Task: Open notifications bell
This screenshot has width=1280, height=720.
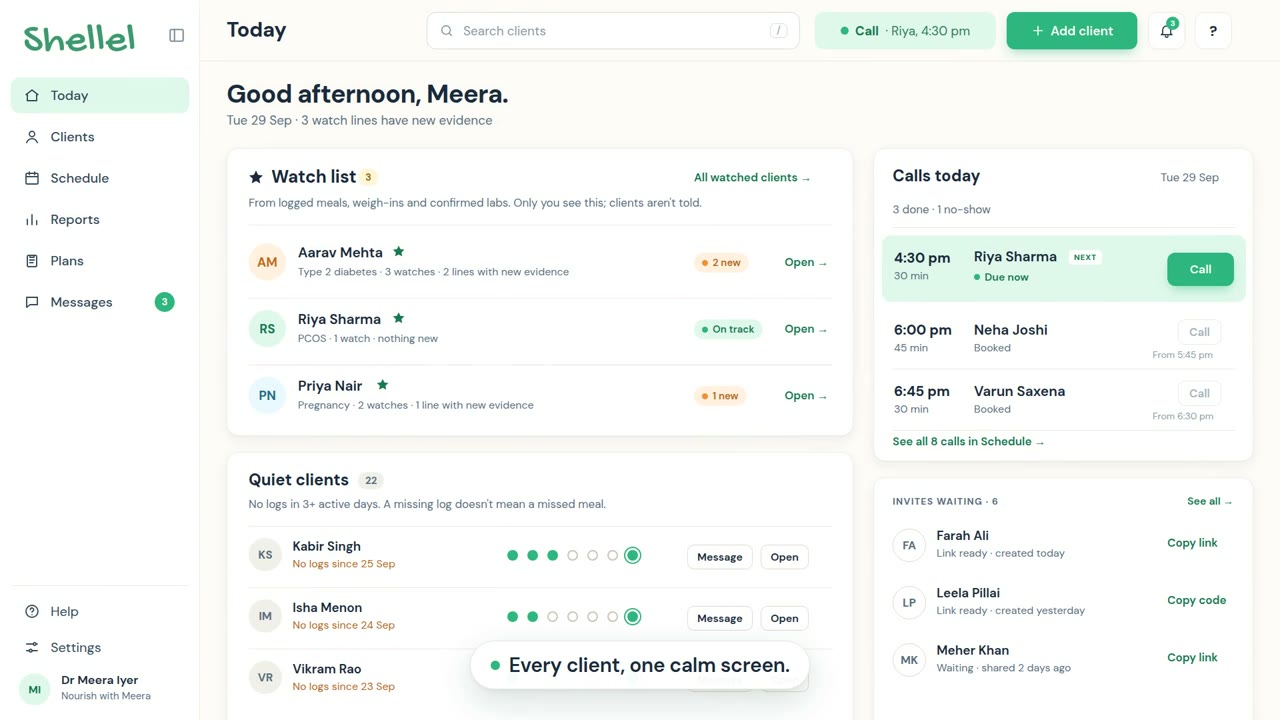Action: pos(1167,31)
